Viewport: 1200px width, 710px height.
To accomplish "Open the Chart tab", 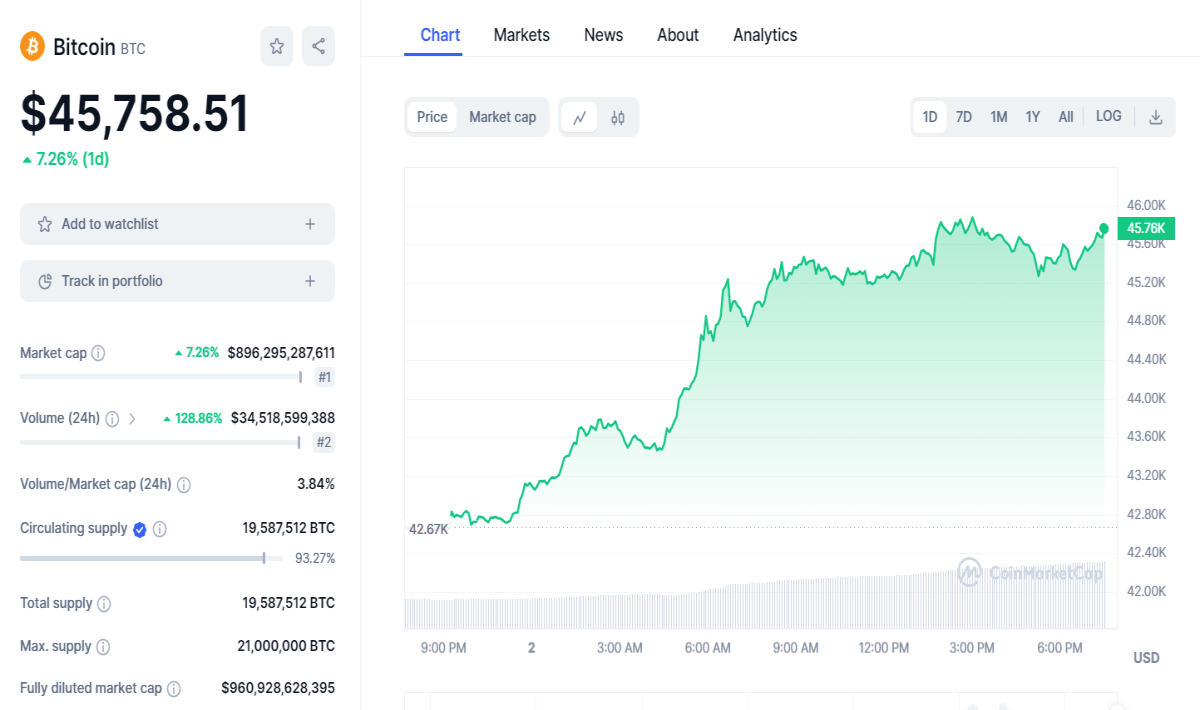I will (x=440, y=35).
